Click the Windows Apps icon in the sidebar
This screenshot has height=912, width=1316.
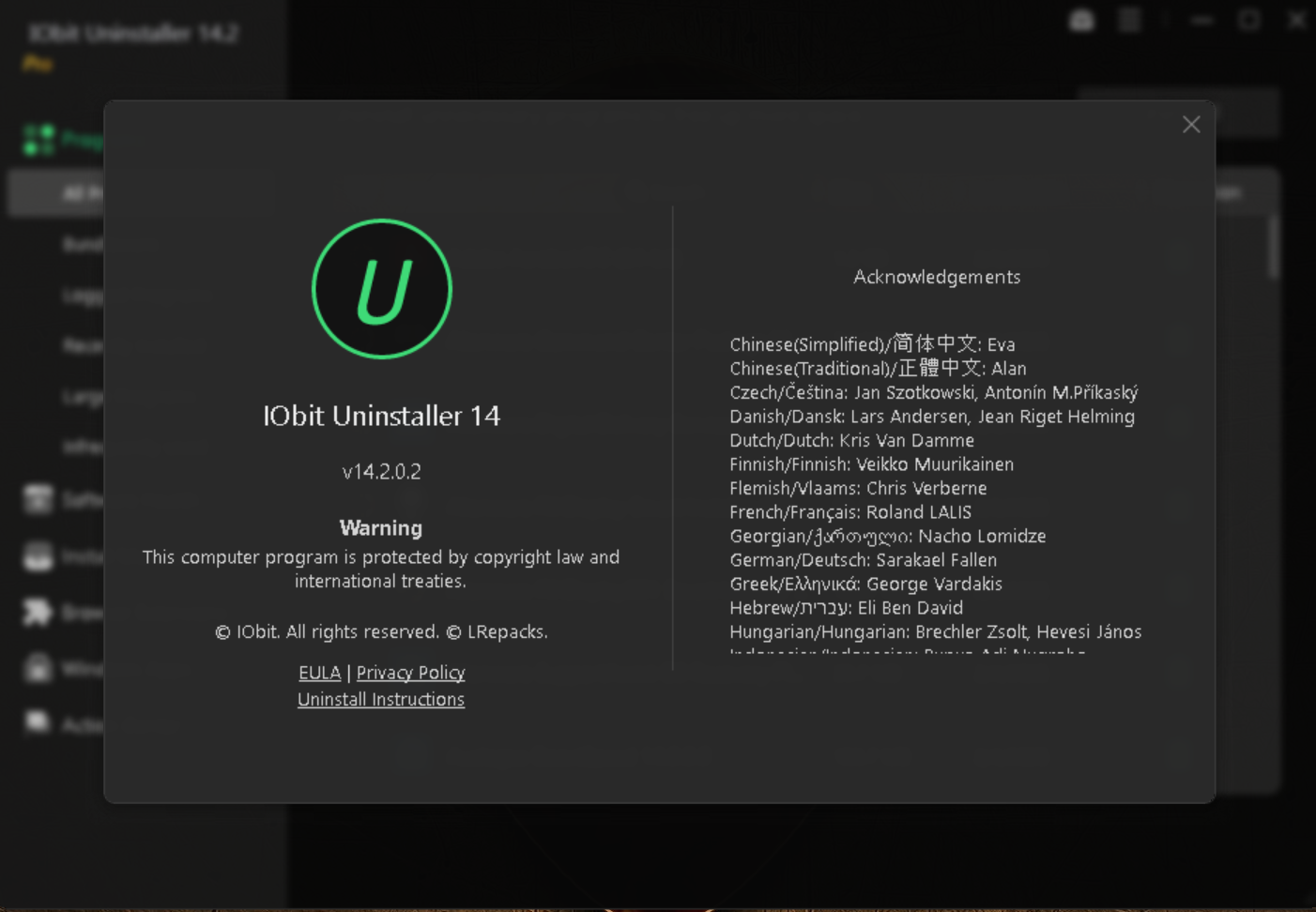(x=38, y=668)
